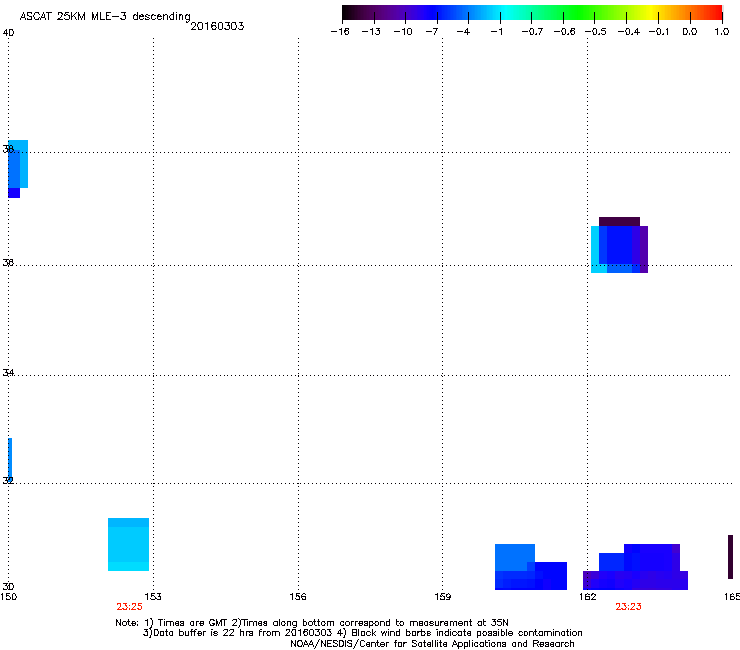
Task: Click the -7 color scale label
Action: tap(432, 32)
